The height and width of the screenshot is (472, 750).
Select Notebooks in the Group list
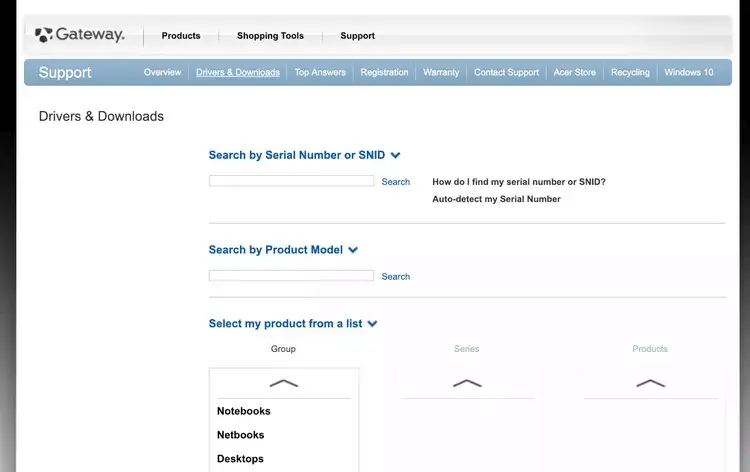click(x=243, y=411)
